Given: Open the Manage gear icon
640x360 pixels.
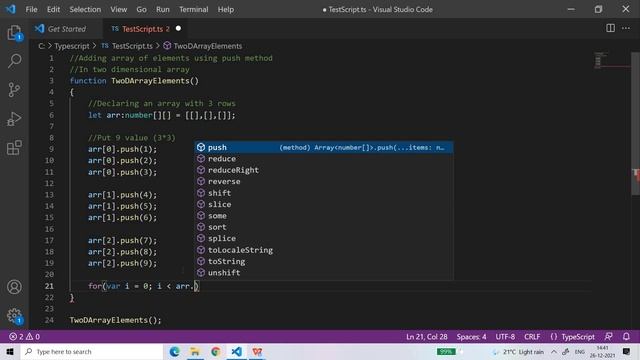Looking at the screenshot, I should [x=14, y=315].
